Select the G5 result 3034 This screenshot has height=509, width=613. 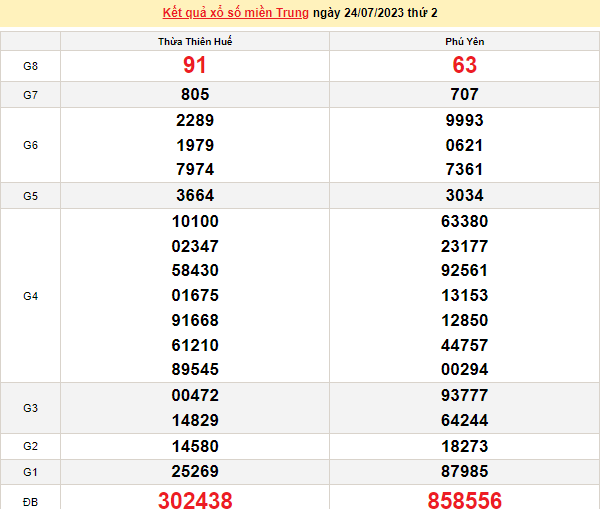[465, 196]
